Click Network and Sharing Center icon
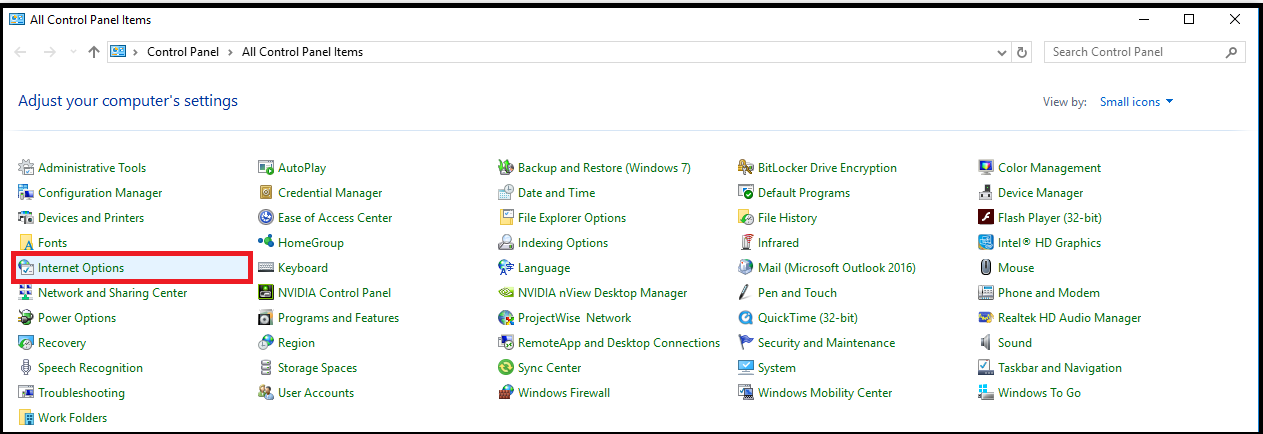Viewport: 1263px width, 434px height. click(26, 293)
